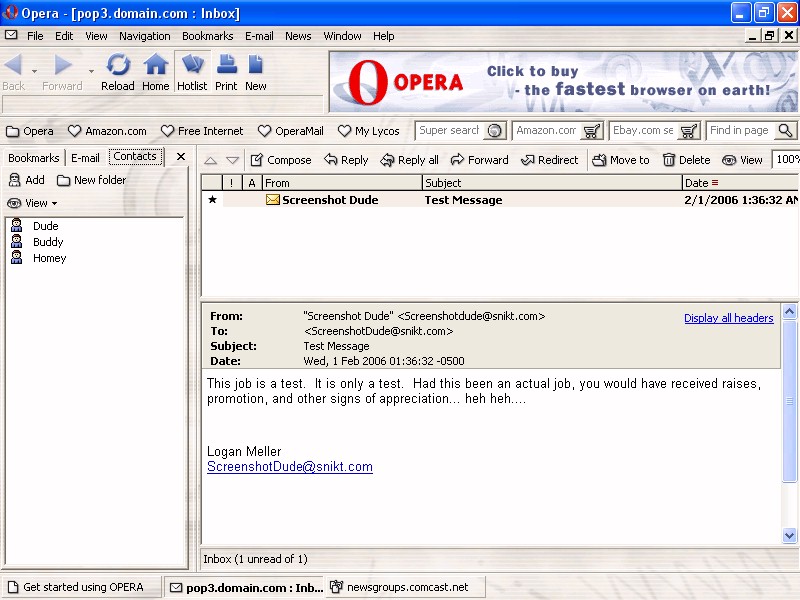Go to next message down arrow
Image resolution: width=800 pixels, height=600 pixels.
(233, 160)
